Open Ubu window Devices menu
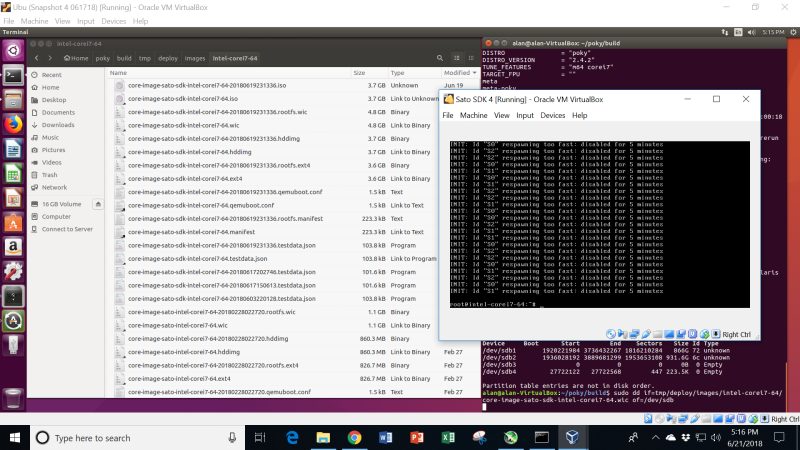 click(x=113, y=21)
